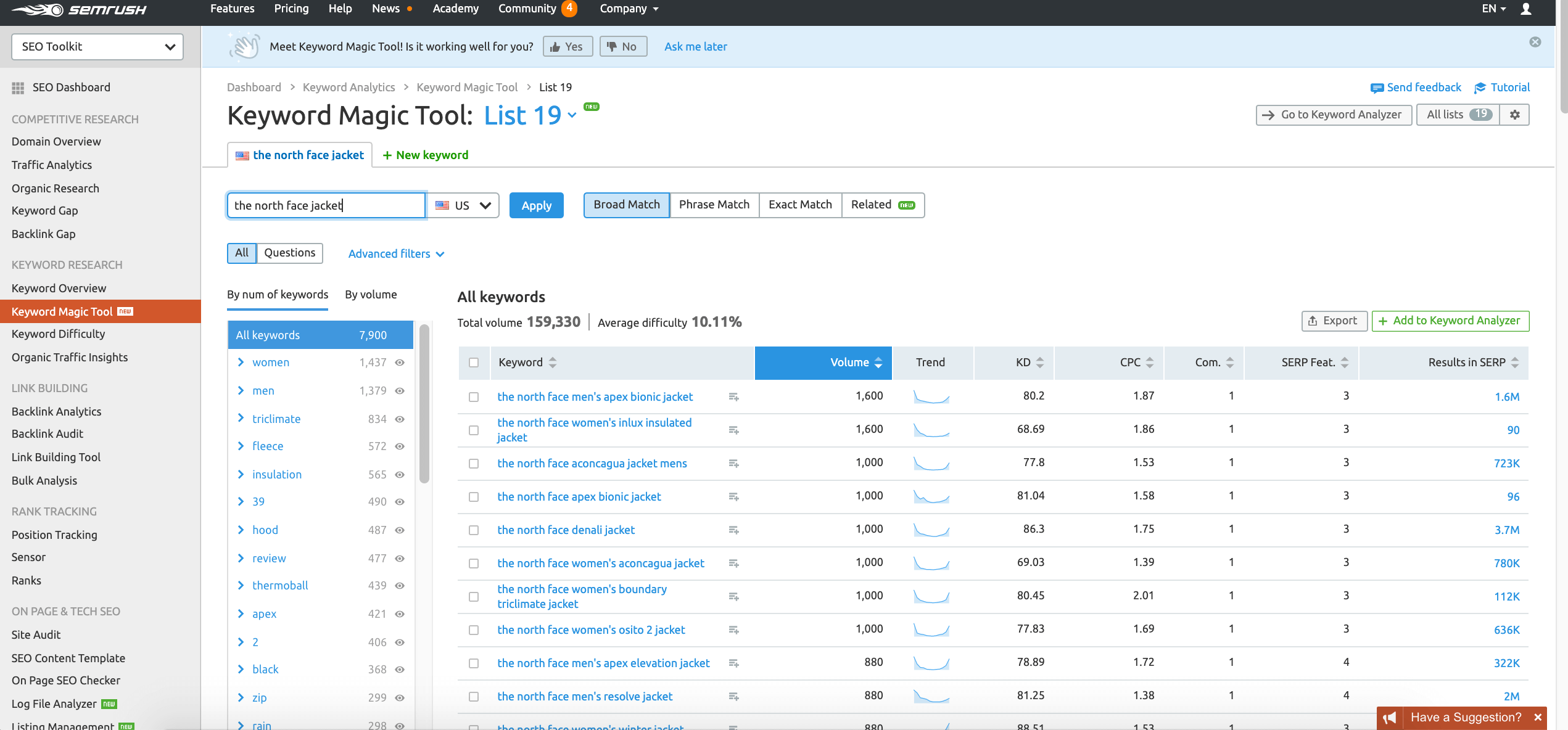Add a New keyword tab
The width and height of the screenshot is (1568, 730).
425,155
